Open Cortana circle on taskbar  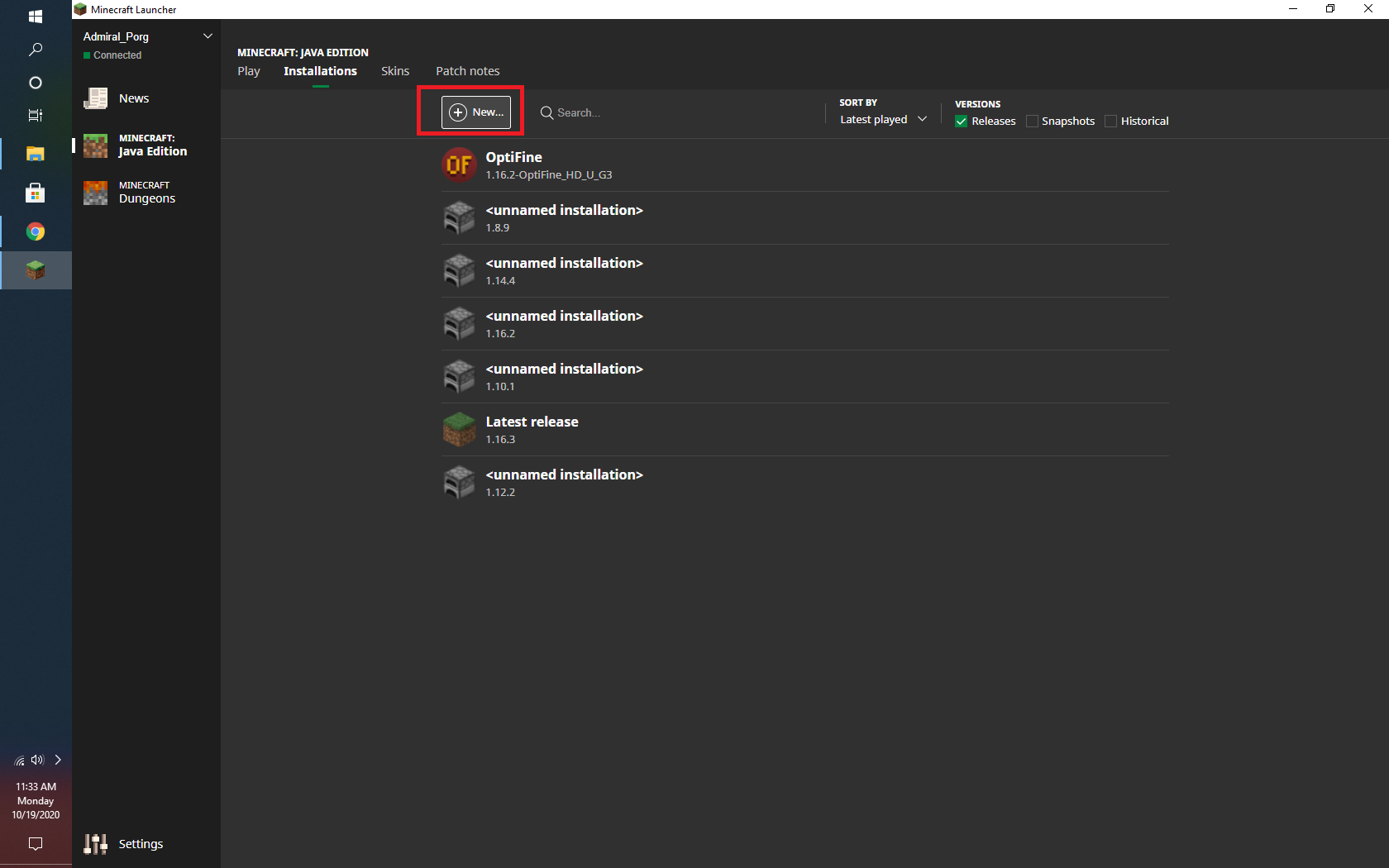click(36, 83)
